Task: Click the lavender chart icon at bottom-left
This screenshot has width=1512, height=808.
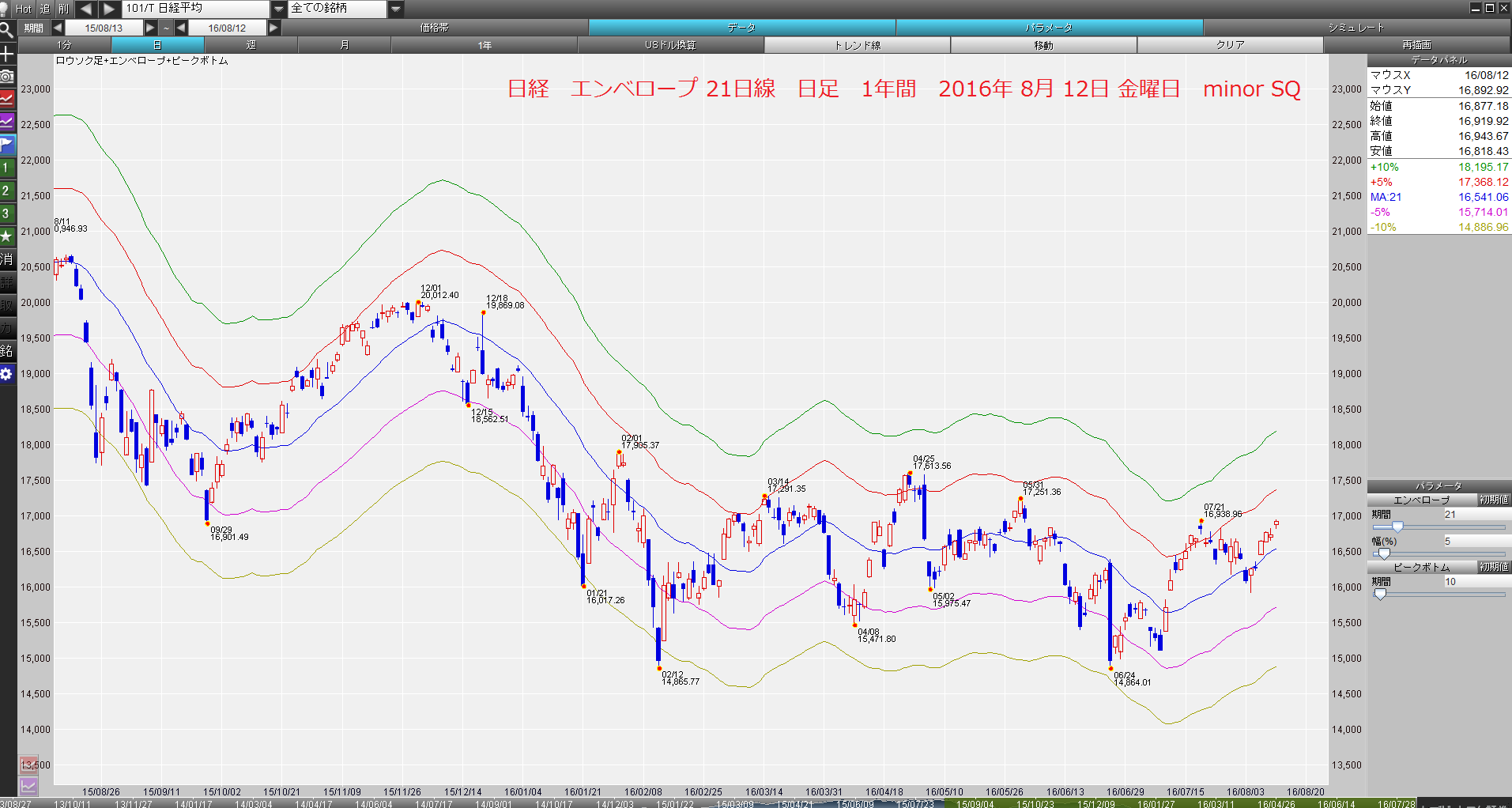Action: (28, 786)
